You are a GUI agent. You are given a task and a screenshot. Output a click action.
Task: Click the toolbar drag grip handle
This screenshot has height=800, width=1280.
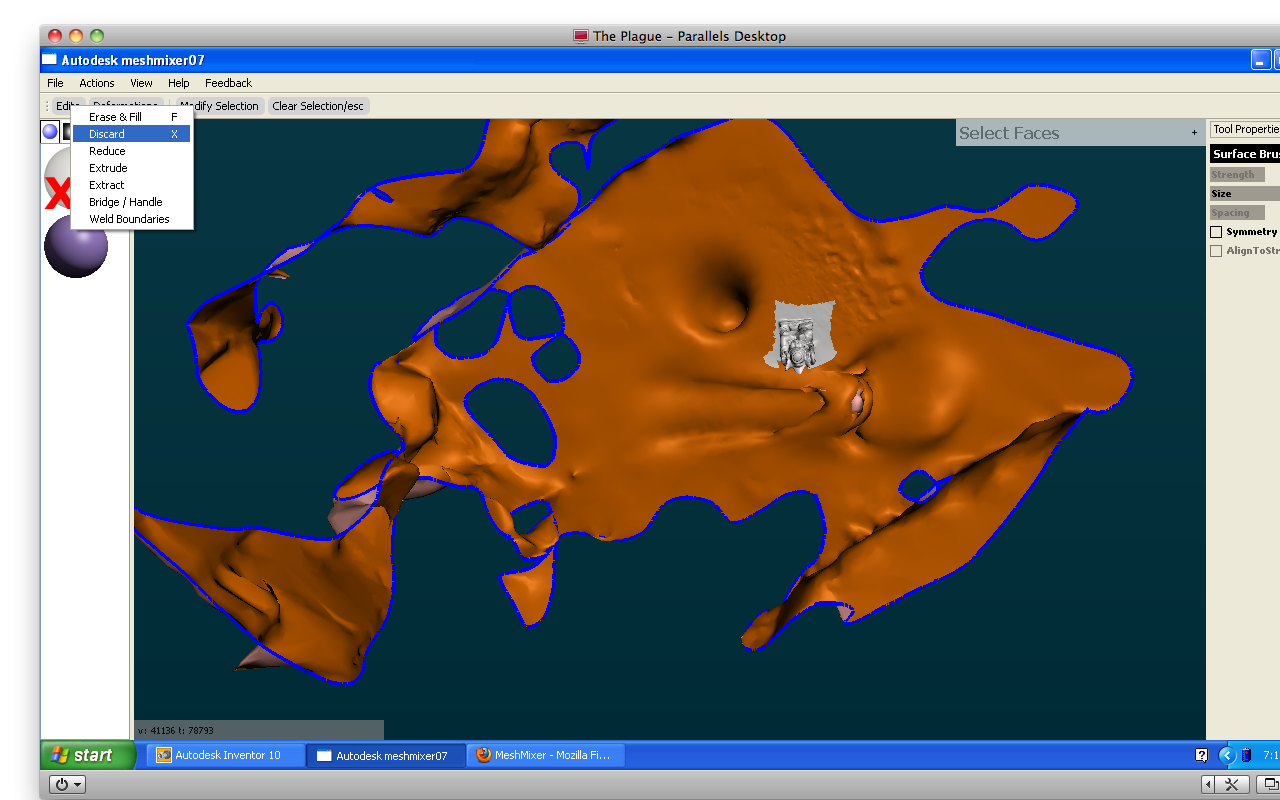[x=47, y=106]
